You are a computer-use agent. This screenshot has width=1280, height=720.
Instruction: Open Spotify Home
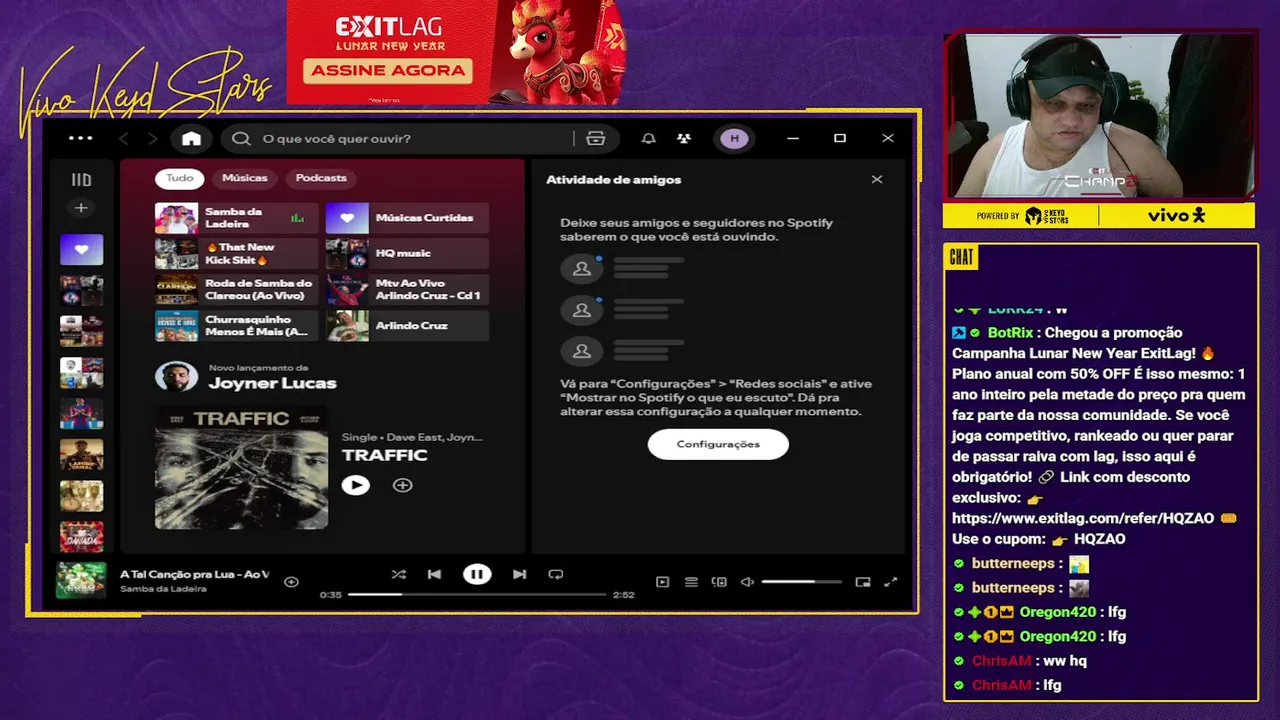click(191, 139)
